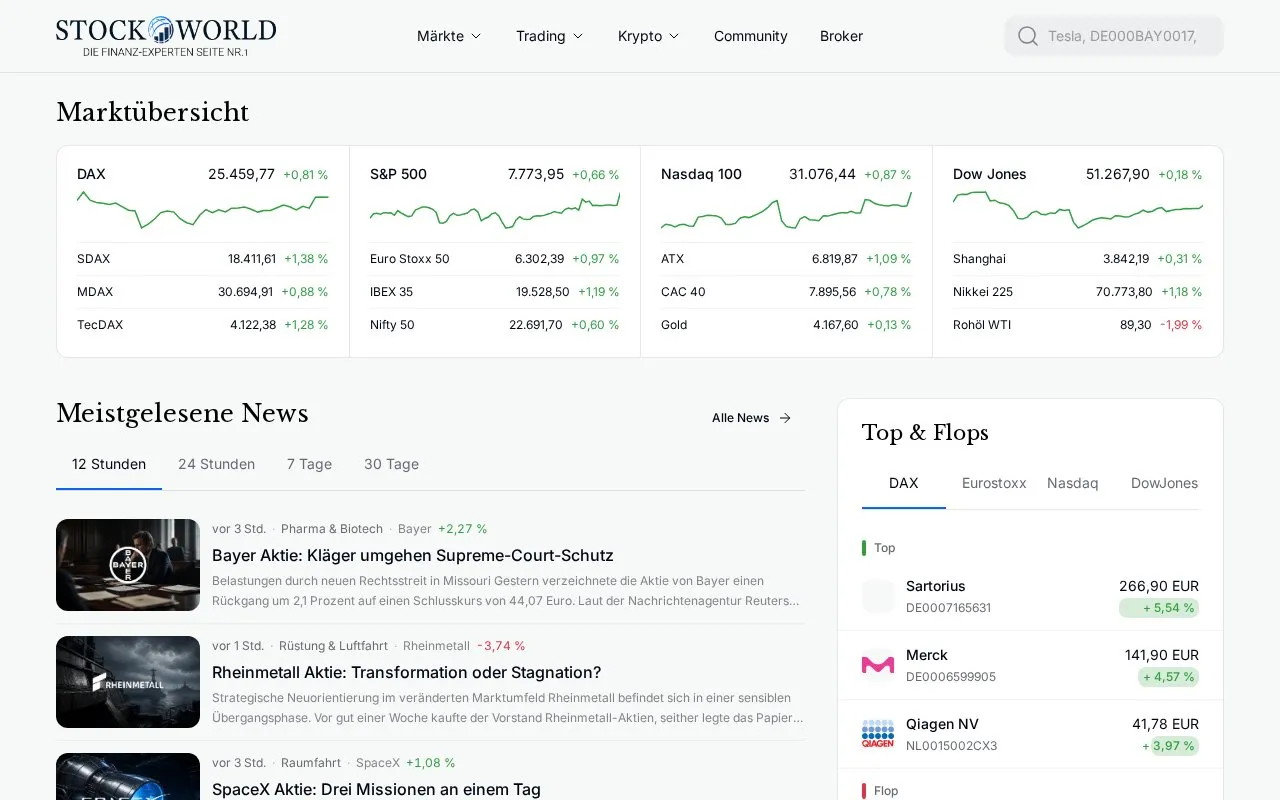The height and width of the screenshot is (800, 1280).
Task: Open the Nifty 50 row
Action: [x=495, y=325]
